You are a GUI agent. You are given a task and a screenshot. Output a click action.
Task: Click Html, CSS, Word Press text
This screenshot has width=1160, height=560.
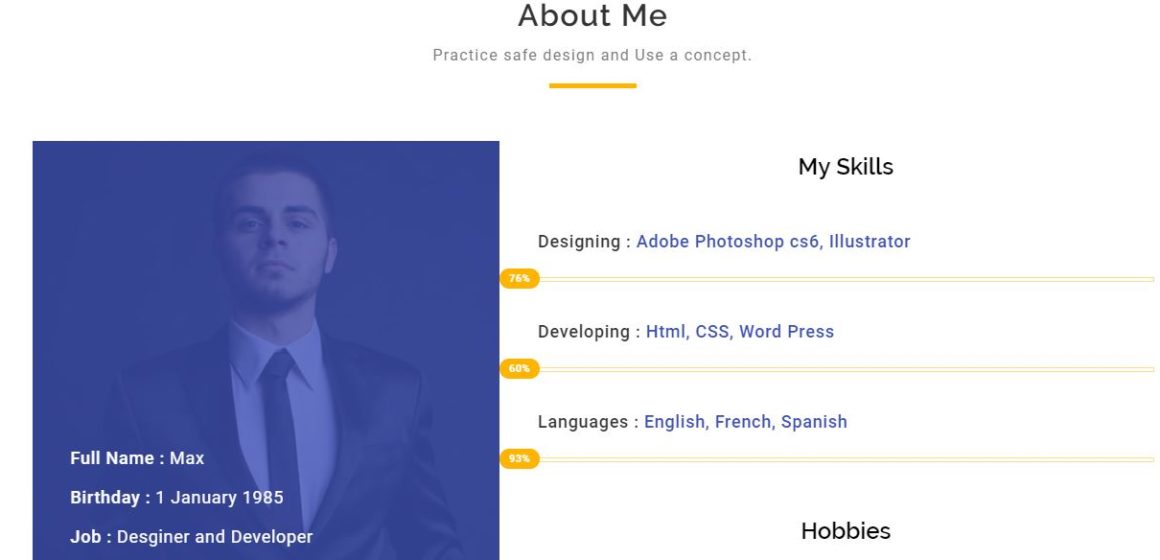740,331
